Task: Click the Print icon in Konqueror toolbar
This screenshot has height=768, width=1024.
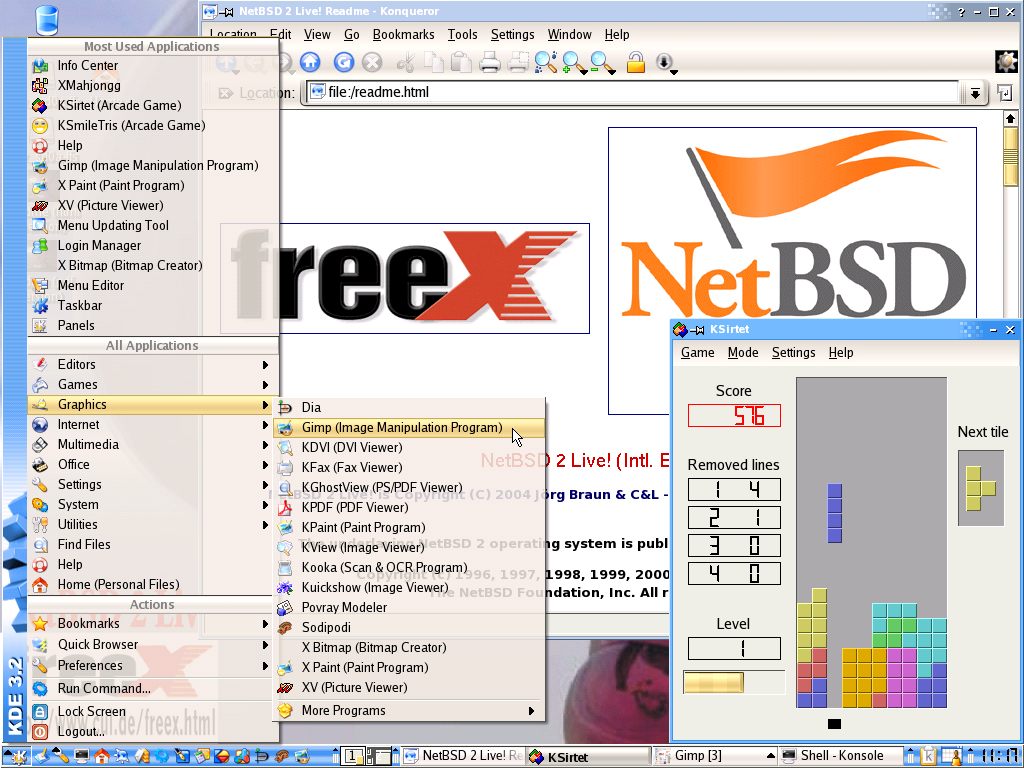Action: [x=490, y=62]
